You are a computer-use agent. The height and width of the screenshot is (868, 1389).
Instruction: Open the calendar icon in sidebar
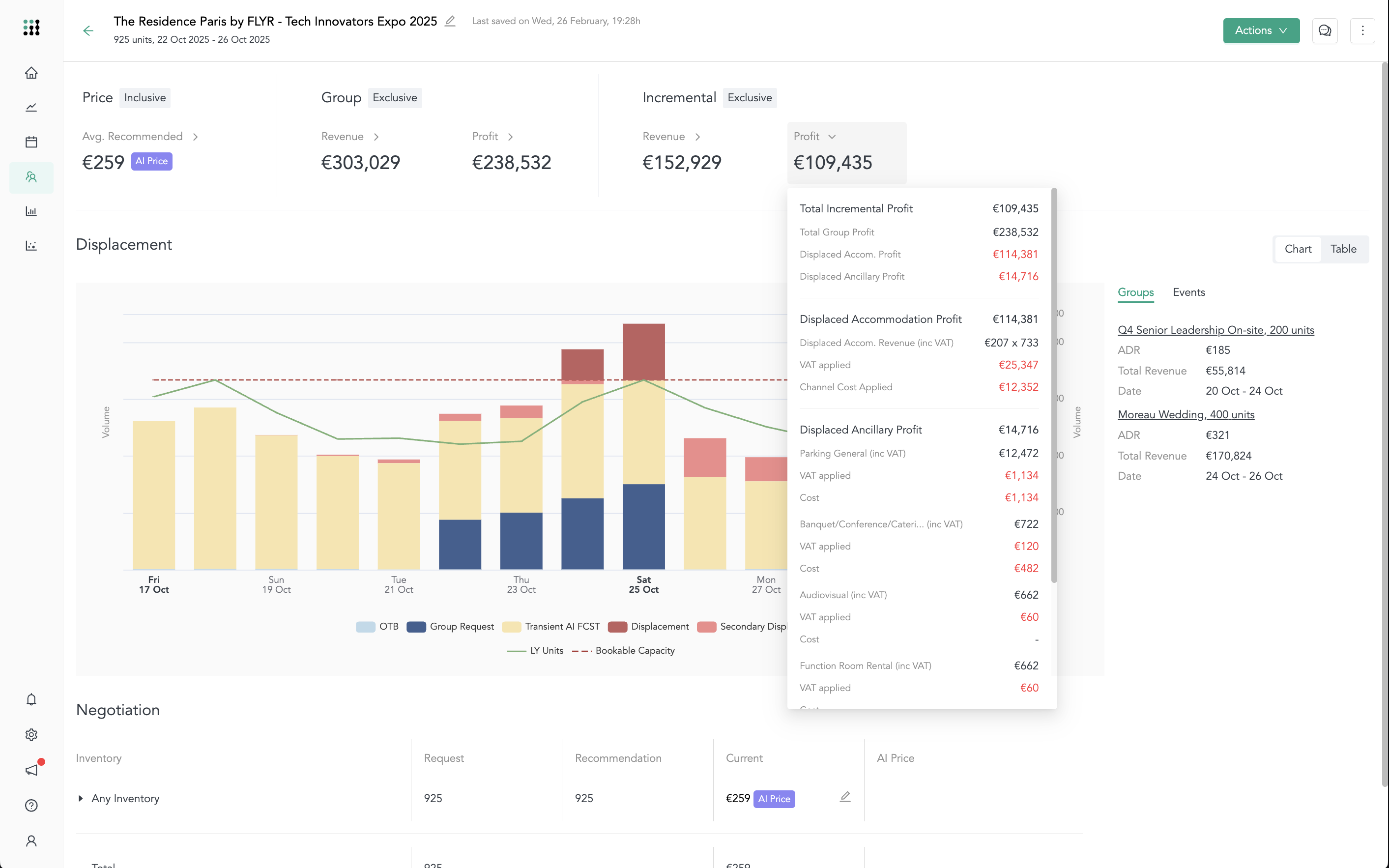(31, 142)
